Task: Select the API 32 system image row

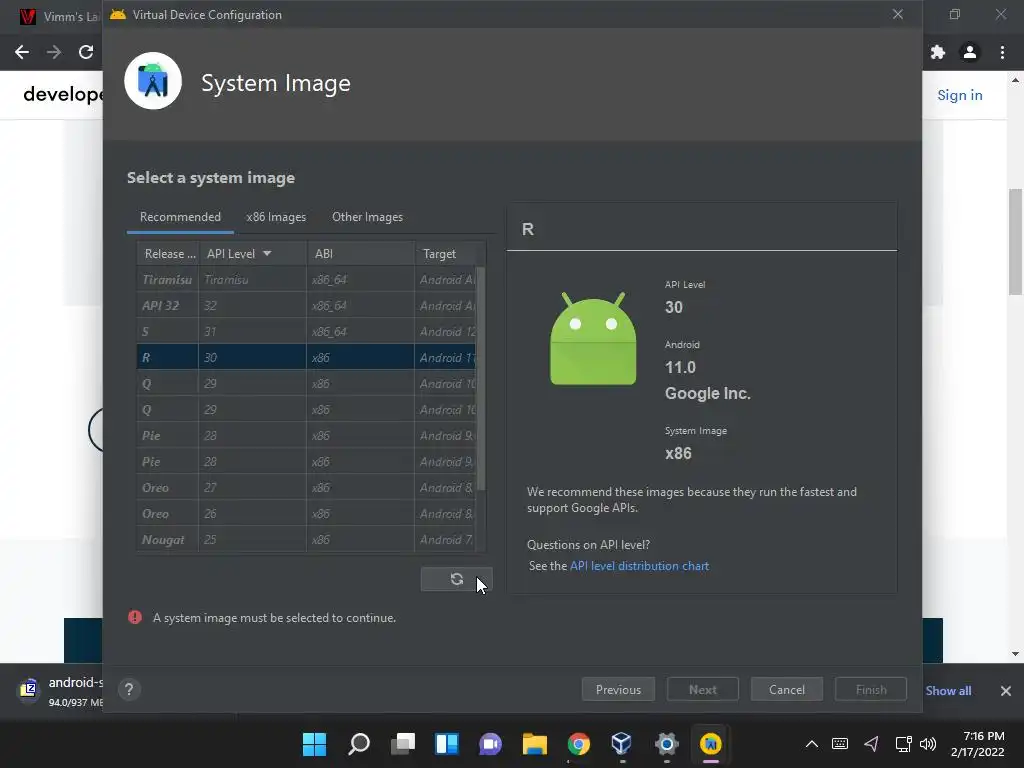Action: (x=306, y=306)
